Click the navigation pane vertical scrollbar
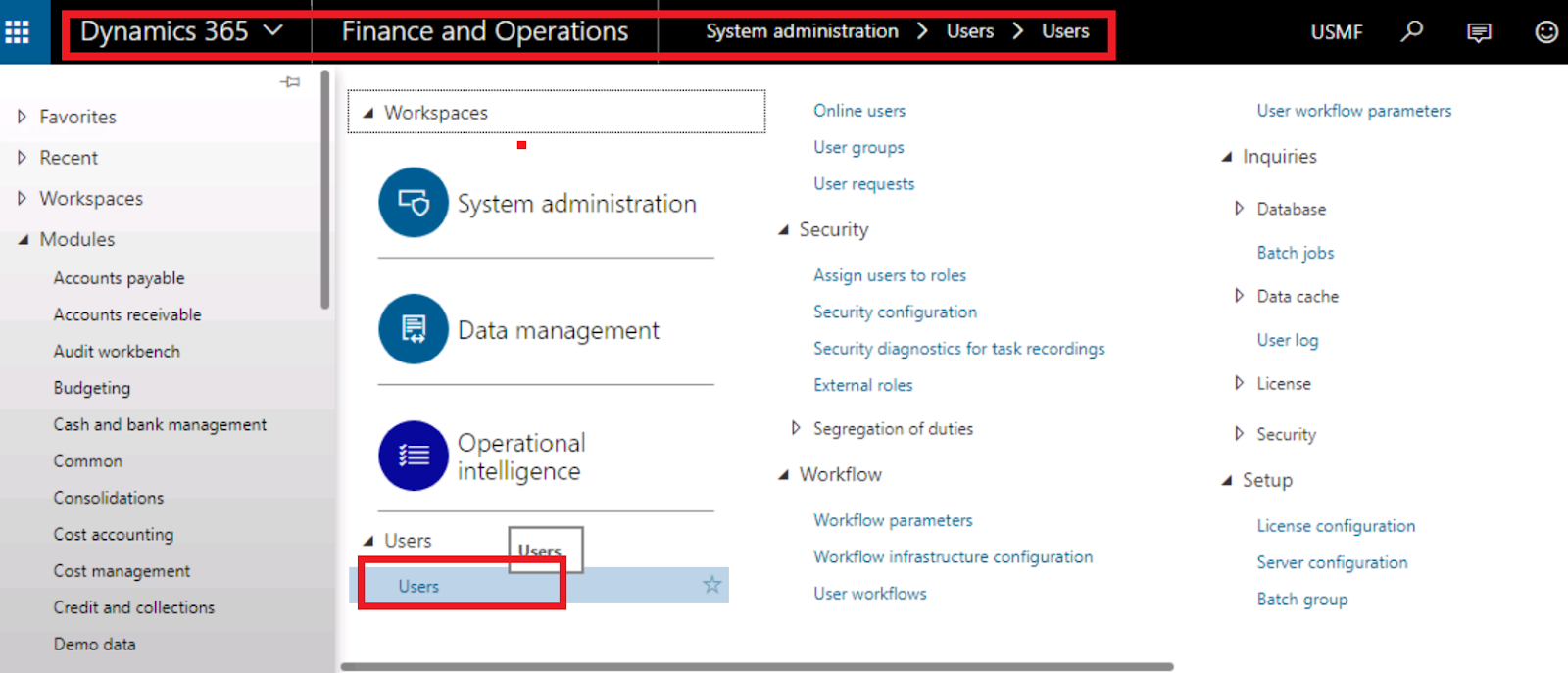 point(325,189)
